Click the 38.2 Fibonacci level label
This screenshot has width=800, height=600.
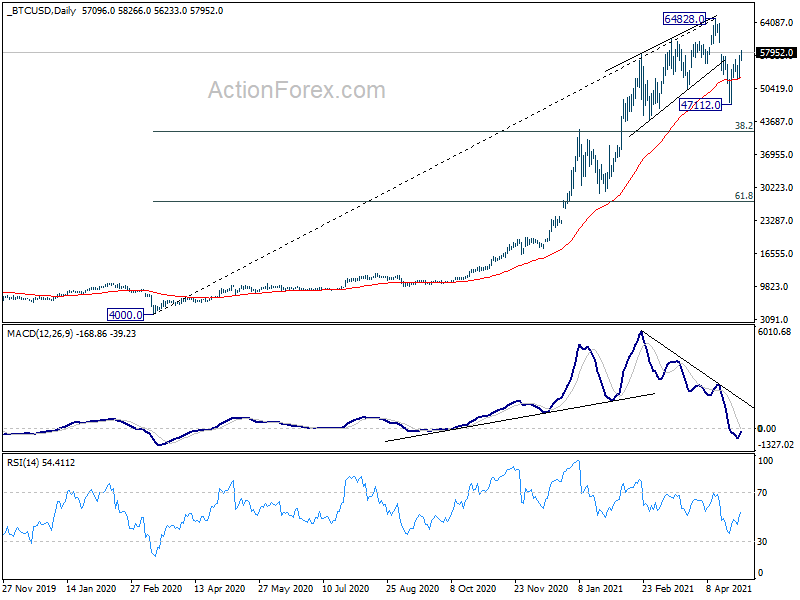[x=743, y=125]
